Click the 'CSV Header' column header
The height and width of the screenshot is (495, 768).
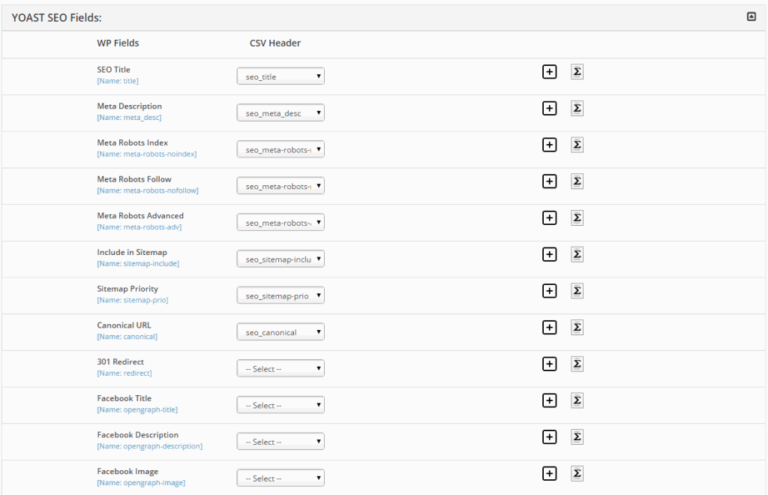(x=275, y=43)
